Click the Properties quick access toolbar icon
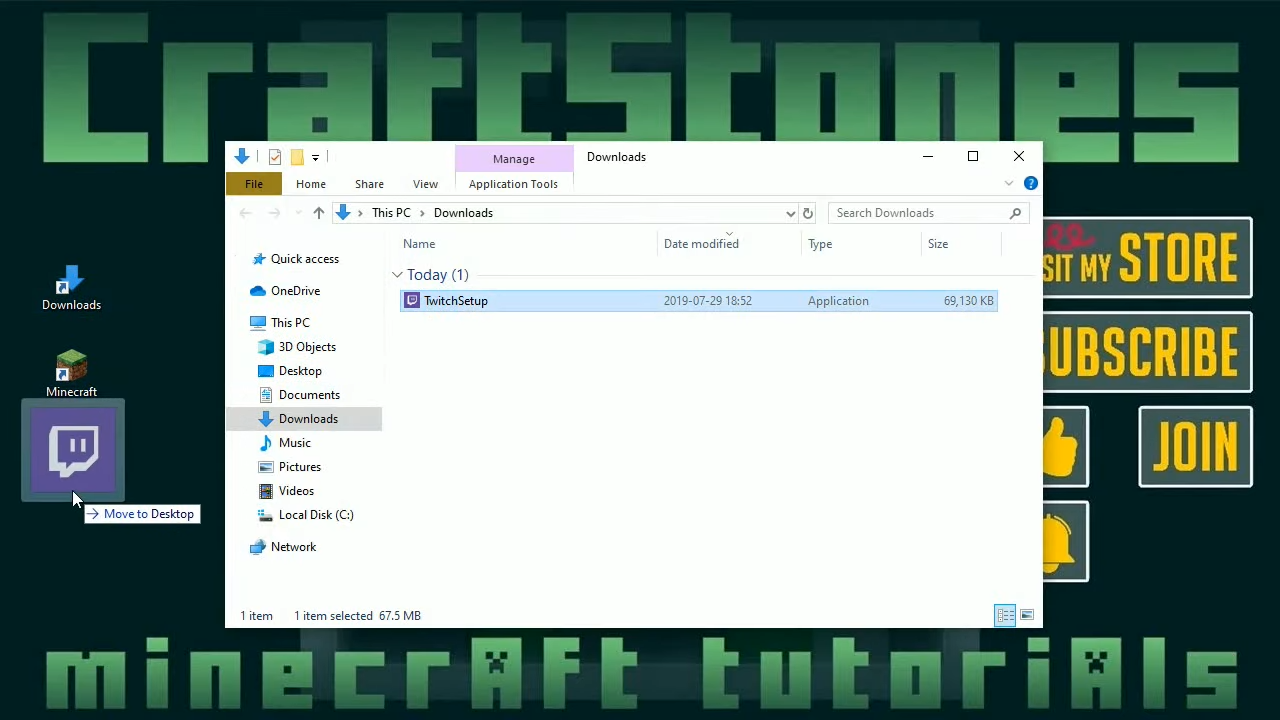 (275, 157)
